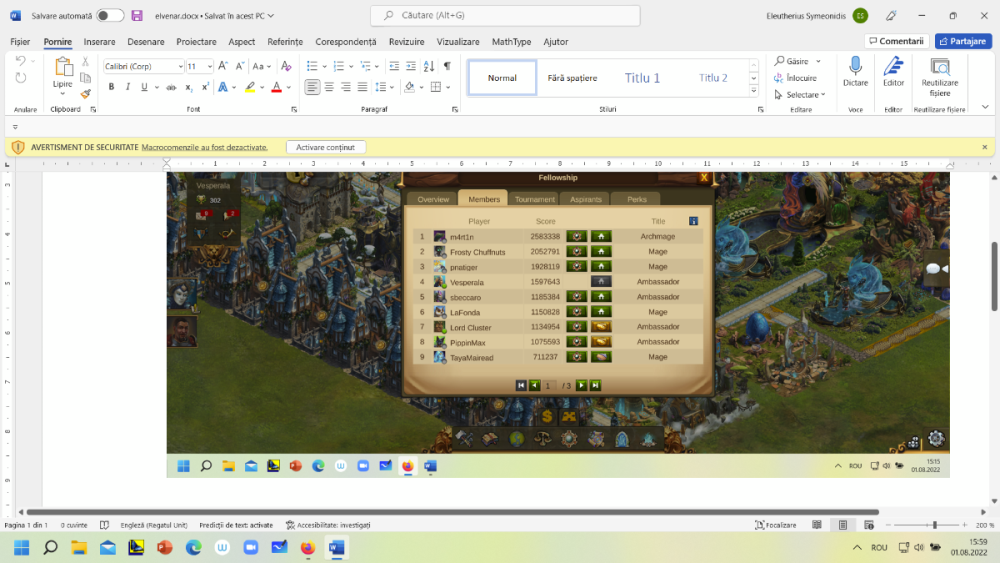Center align the paragraph text
1000x563 pixels.
(329, 87)
